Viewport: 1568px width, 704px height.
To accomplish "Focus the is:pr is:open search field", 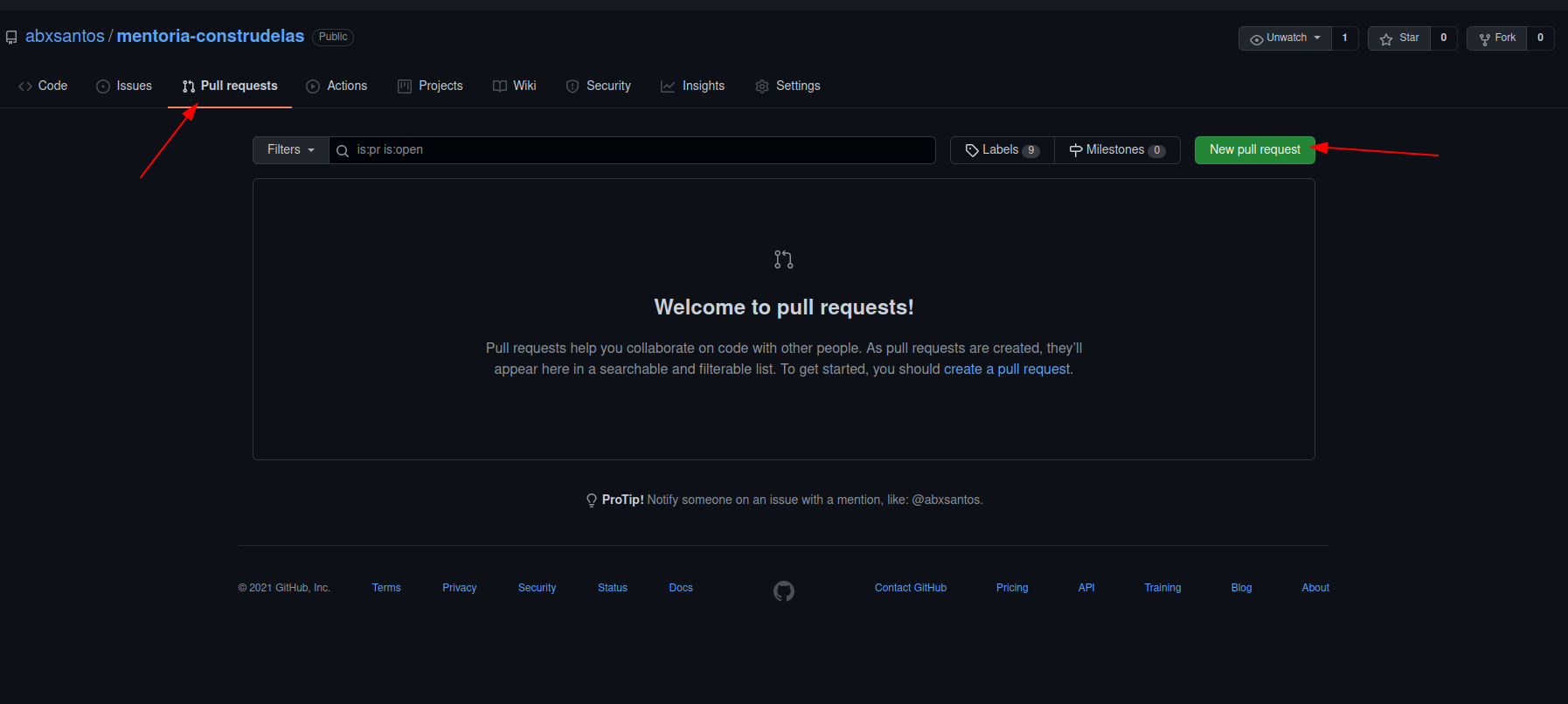I will [633, 149].
